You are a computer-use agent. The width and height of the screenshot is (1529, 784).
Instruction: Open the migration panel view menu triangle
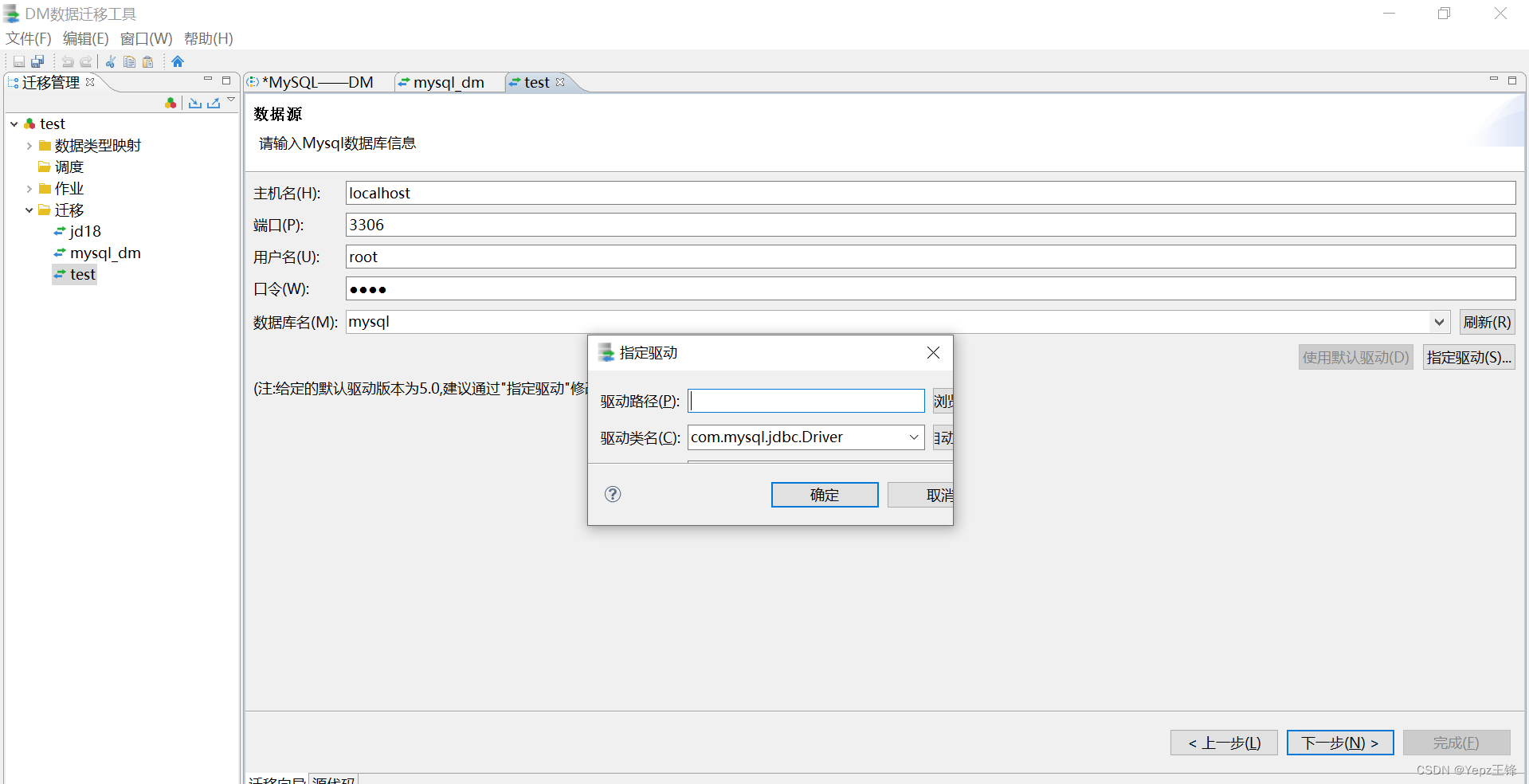231,100
